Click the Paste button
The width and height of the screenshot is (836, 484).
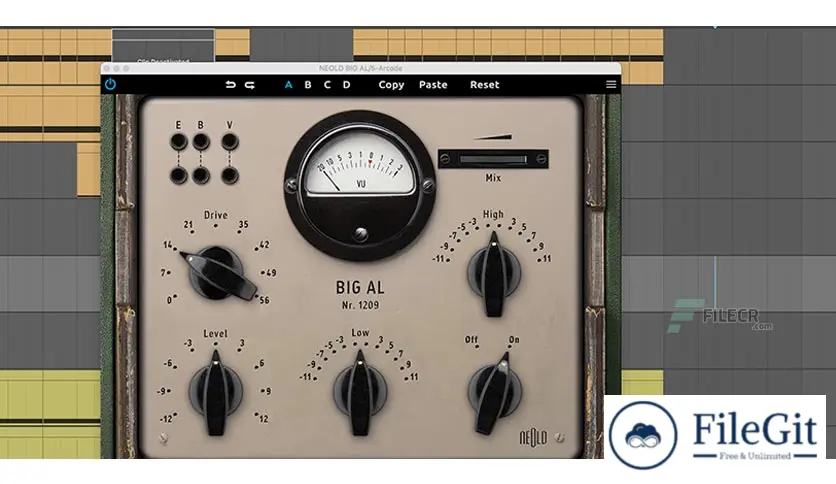(433, 85)
